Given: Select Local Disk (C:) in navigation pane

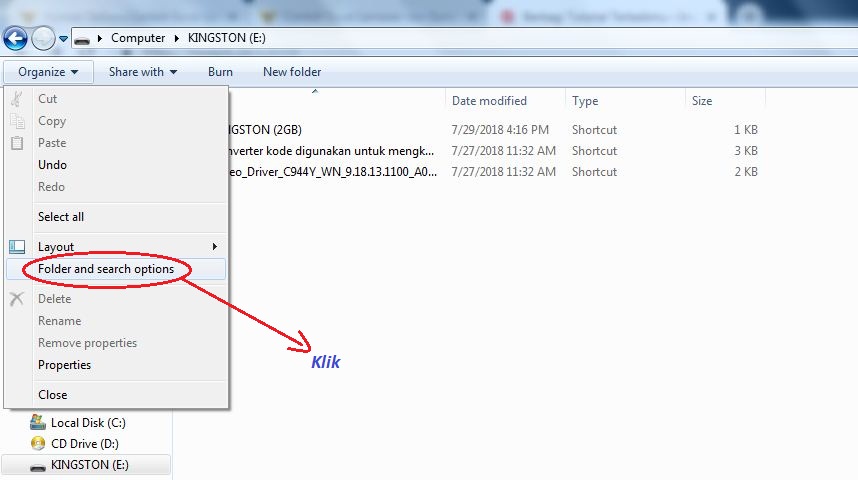Looking at the screenshot, I should 88,423.
